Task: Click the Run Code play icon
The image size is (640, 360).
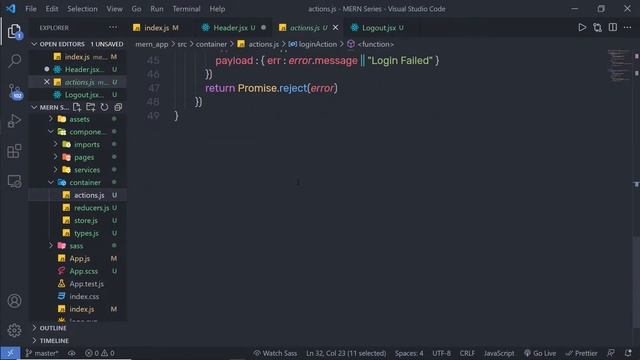Action: 582,27
